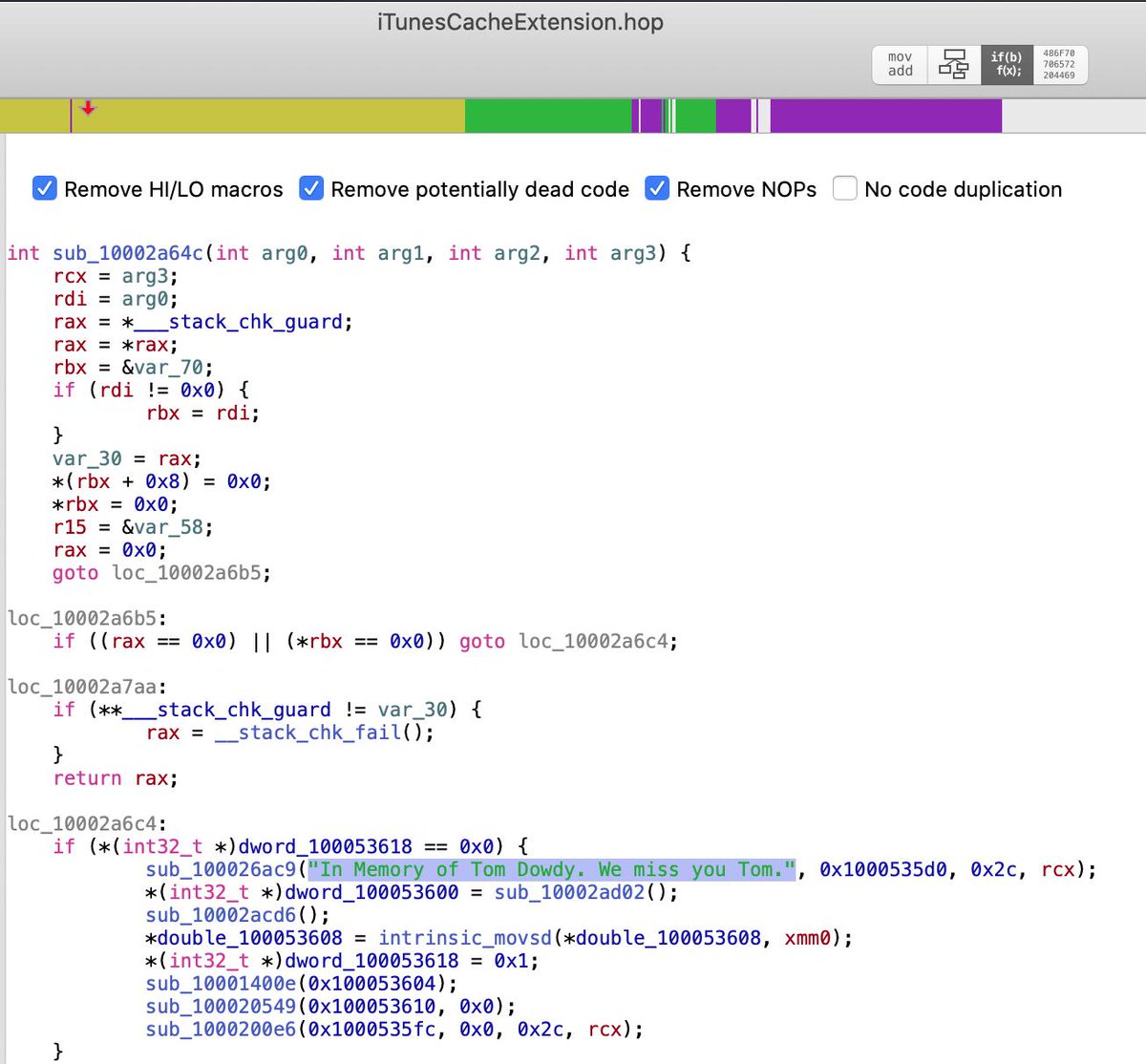Click dword_100053618 in the if condition
This screenshot has width=1146, height=1064.
tap(325, 847)
